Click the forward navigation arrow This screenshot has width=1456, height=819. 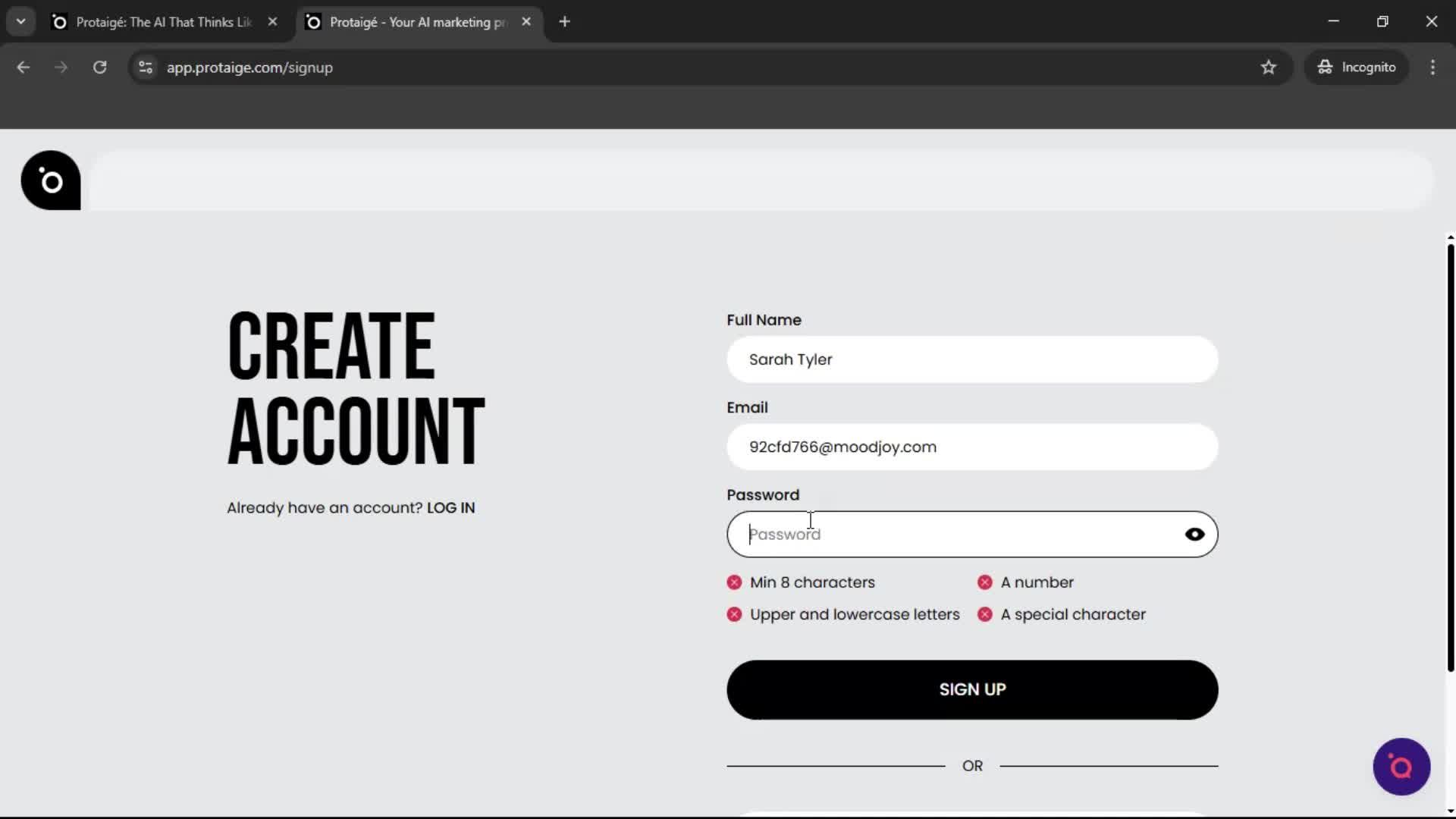(x=60, y=67)
